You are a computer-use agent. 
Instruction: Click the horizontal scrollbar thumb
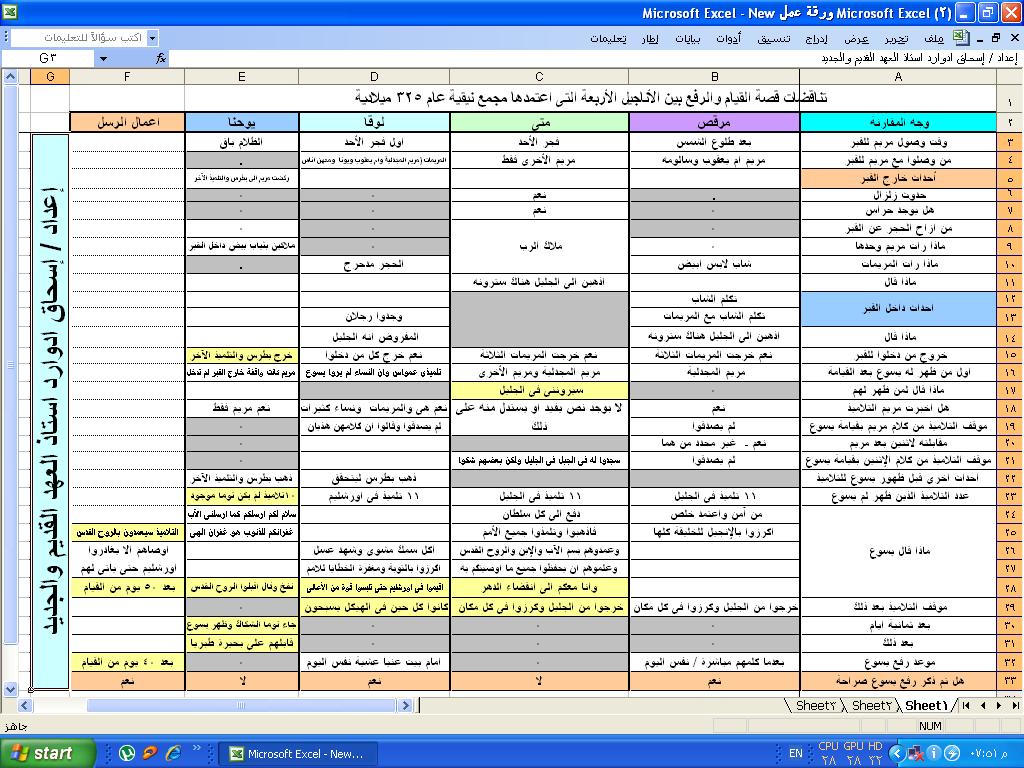point(240,705)
